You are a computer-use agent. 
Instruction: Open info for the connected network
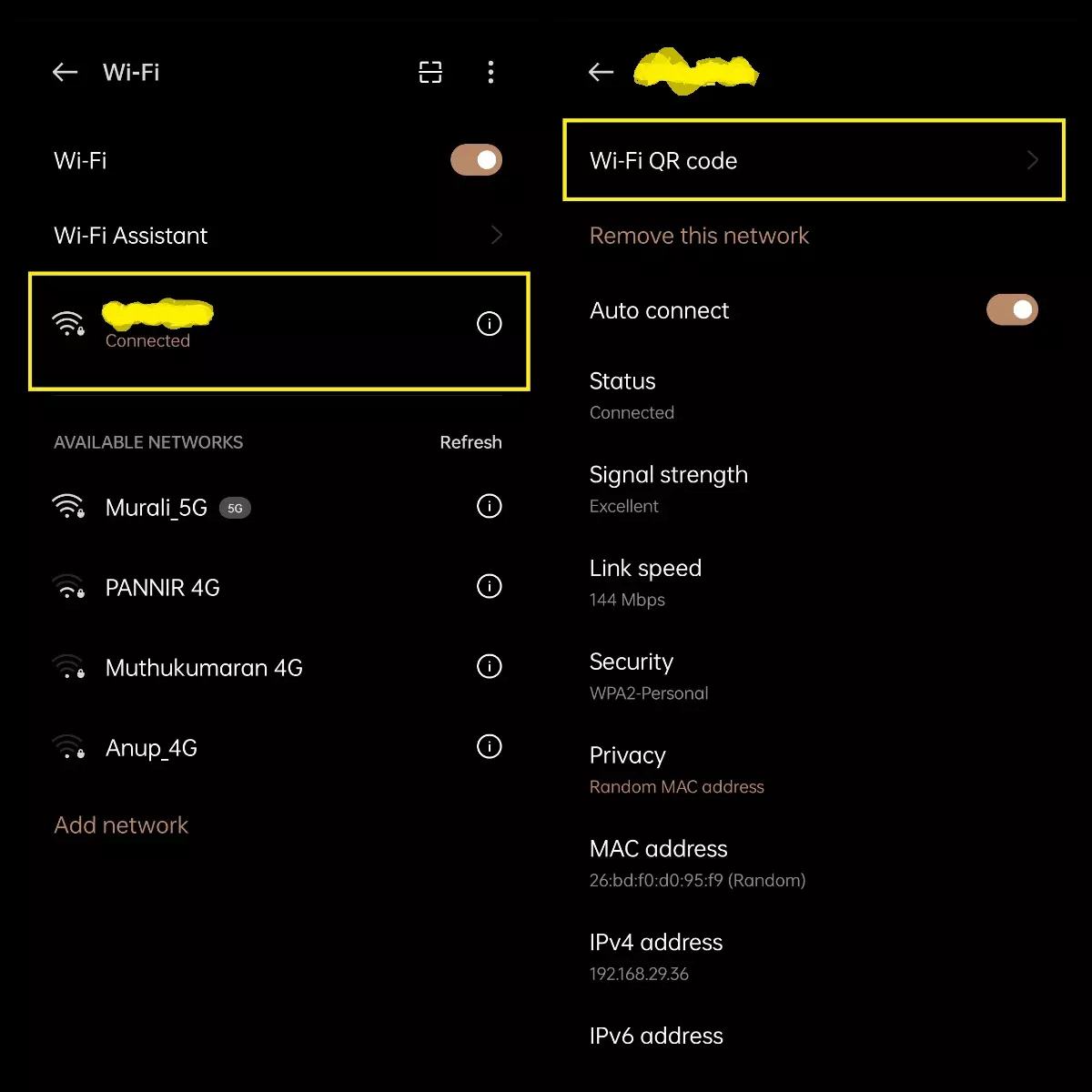490,324
